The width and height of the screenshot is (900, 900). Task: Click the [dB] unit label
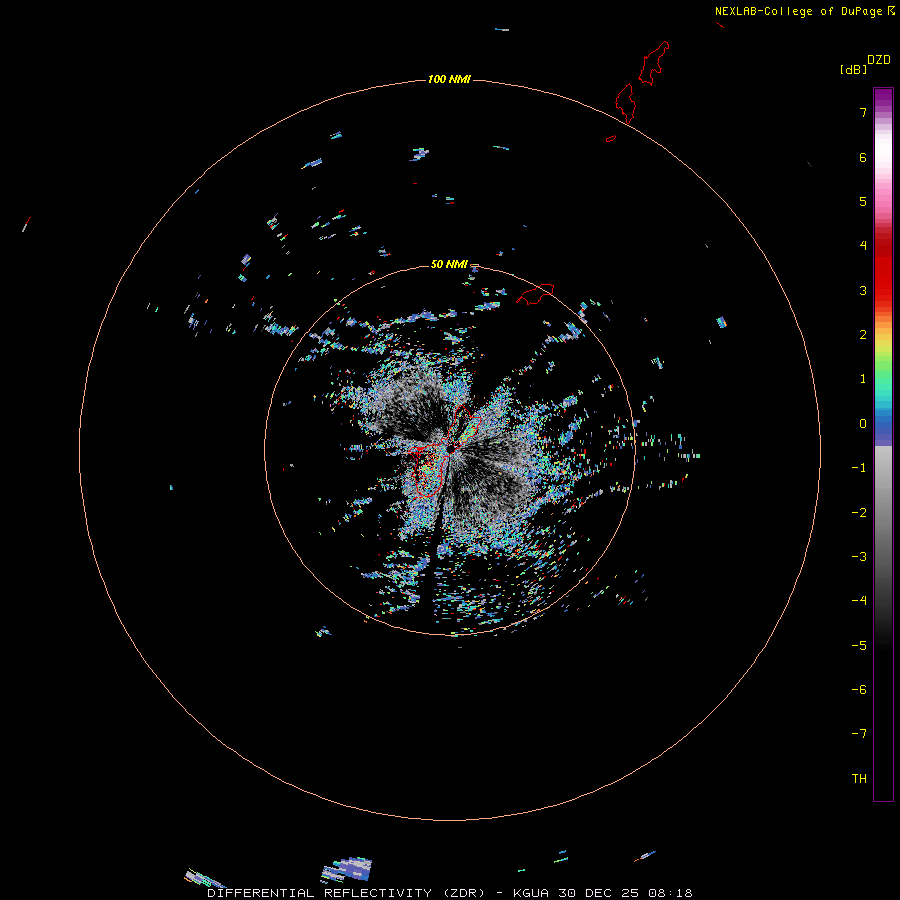[853, 69]
